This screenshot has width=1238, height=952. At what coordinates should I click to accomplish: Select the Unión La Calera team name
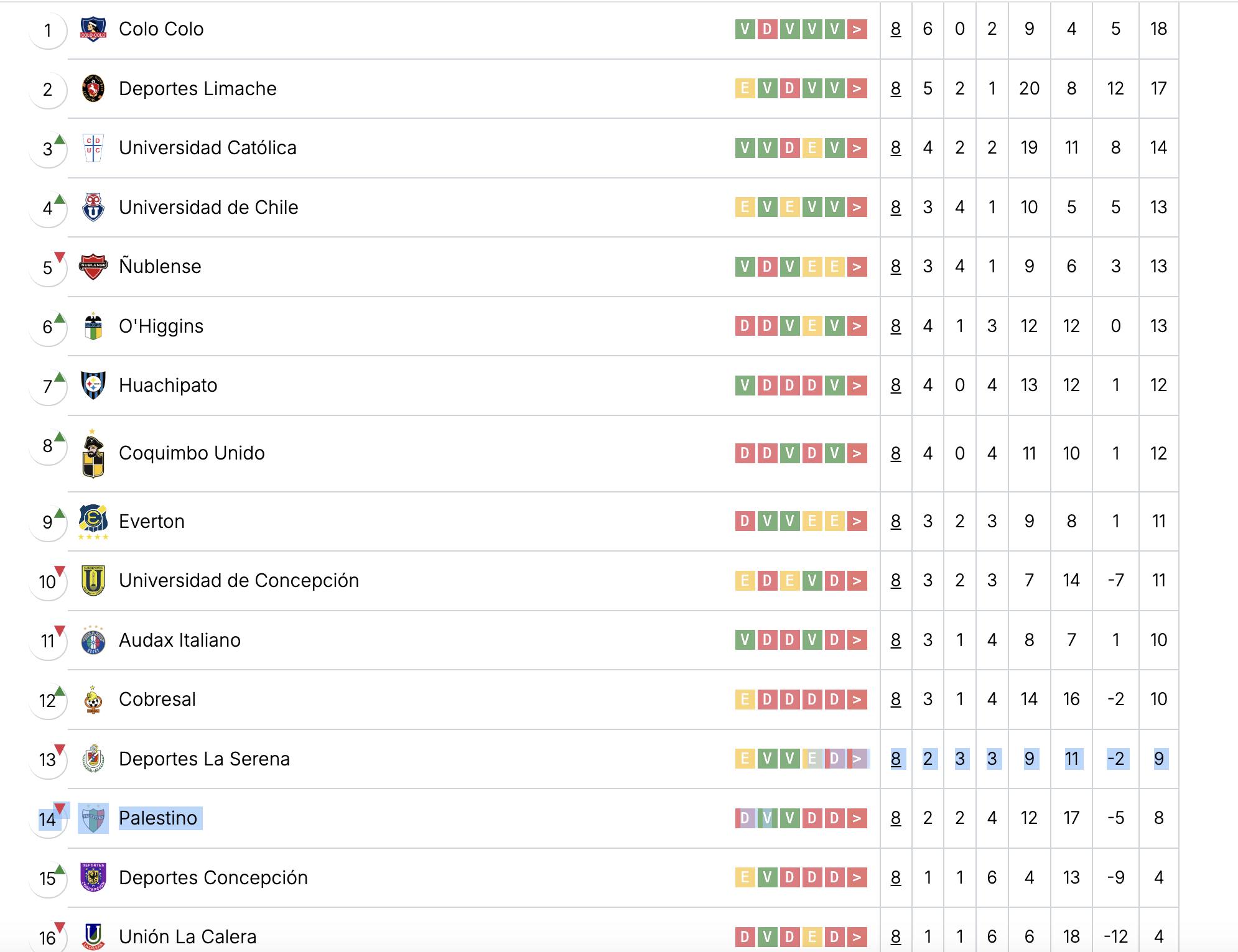click(187, 936)
